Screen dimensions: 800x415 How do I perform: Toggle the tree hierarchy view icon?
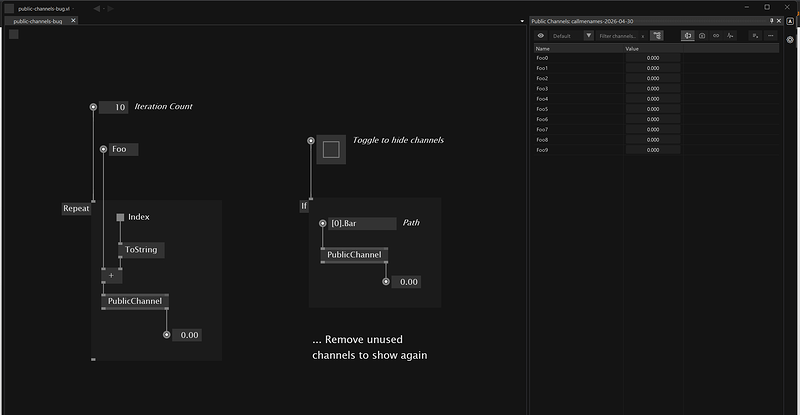click(657, 36)
